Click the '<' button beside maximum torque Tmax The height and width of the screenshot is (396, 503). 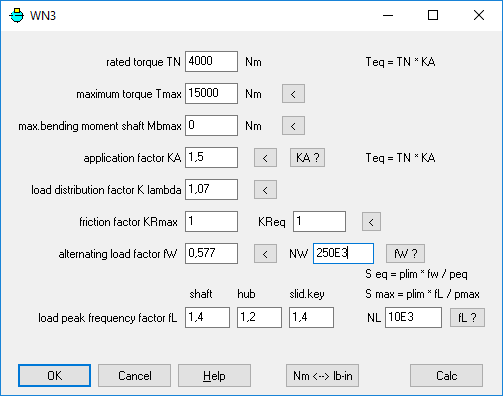(x=293, y=94)
